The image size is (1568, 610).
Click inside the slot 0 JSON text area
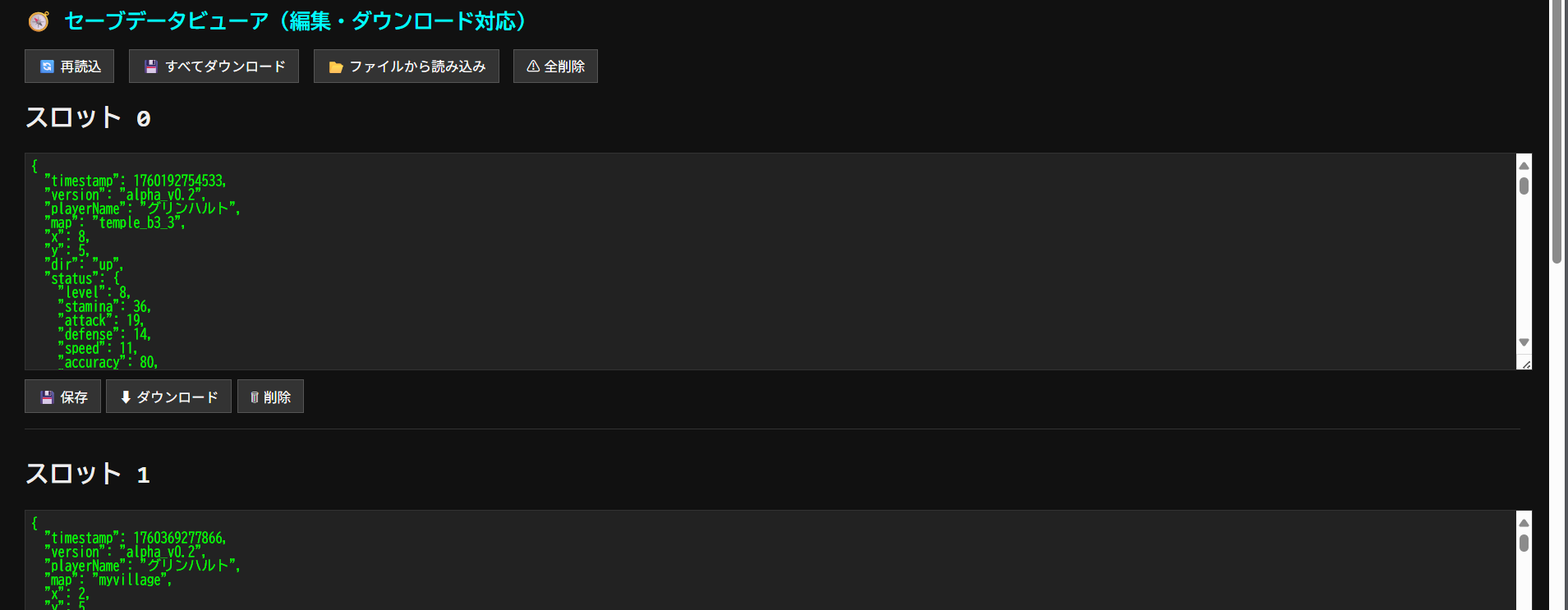739,261
